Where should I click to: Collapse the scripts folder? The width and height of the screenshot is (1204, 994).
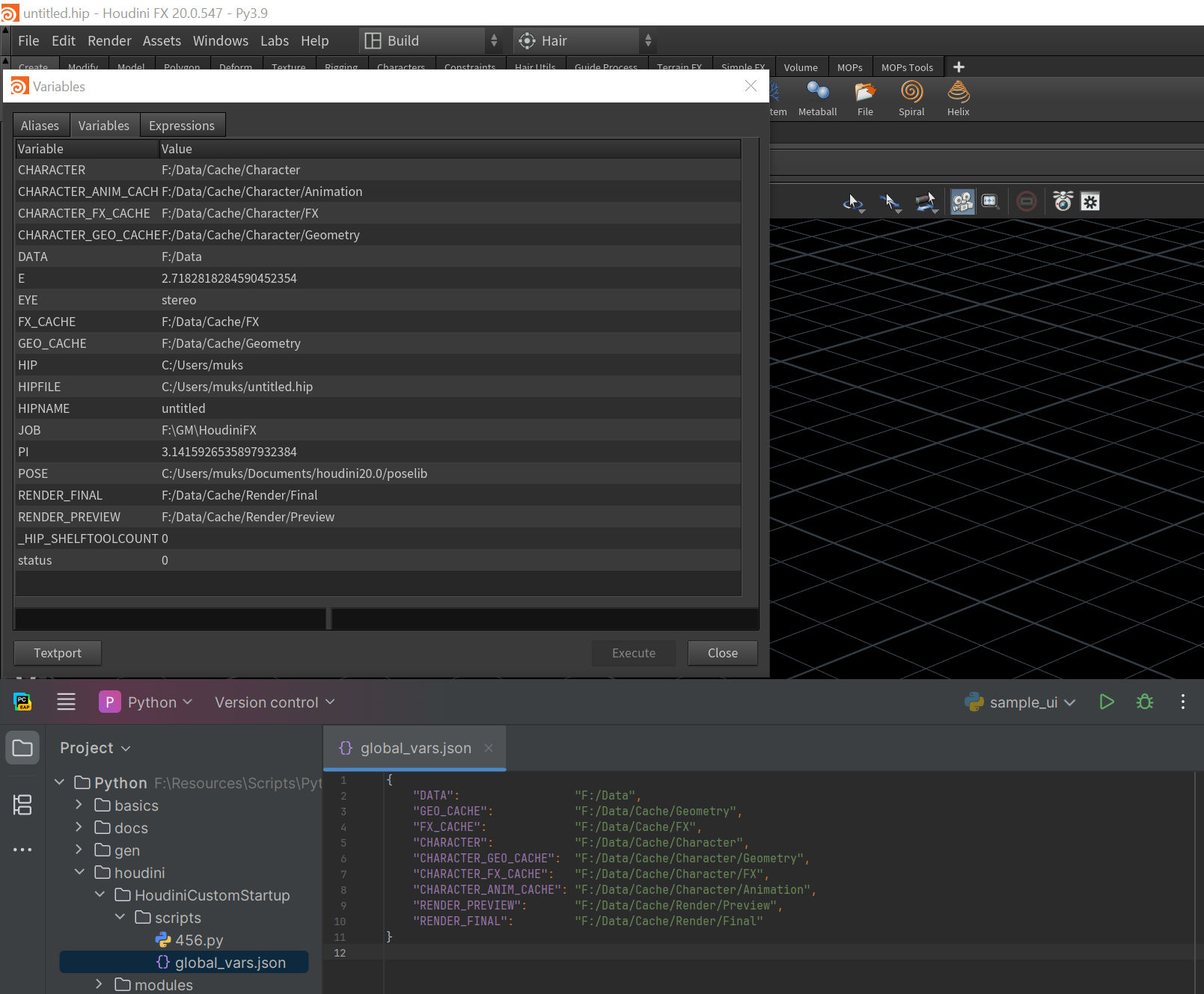(120, 917)
